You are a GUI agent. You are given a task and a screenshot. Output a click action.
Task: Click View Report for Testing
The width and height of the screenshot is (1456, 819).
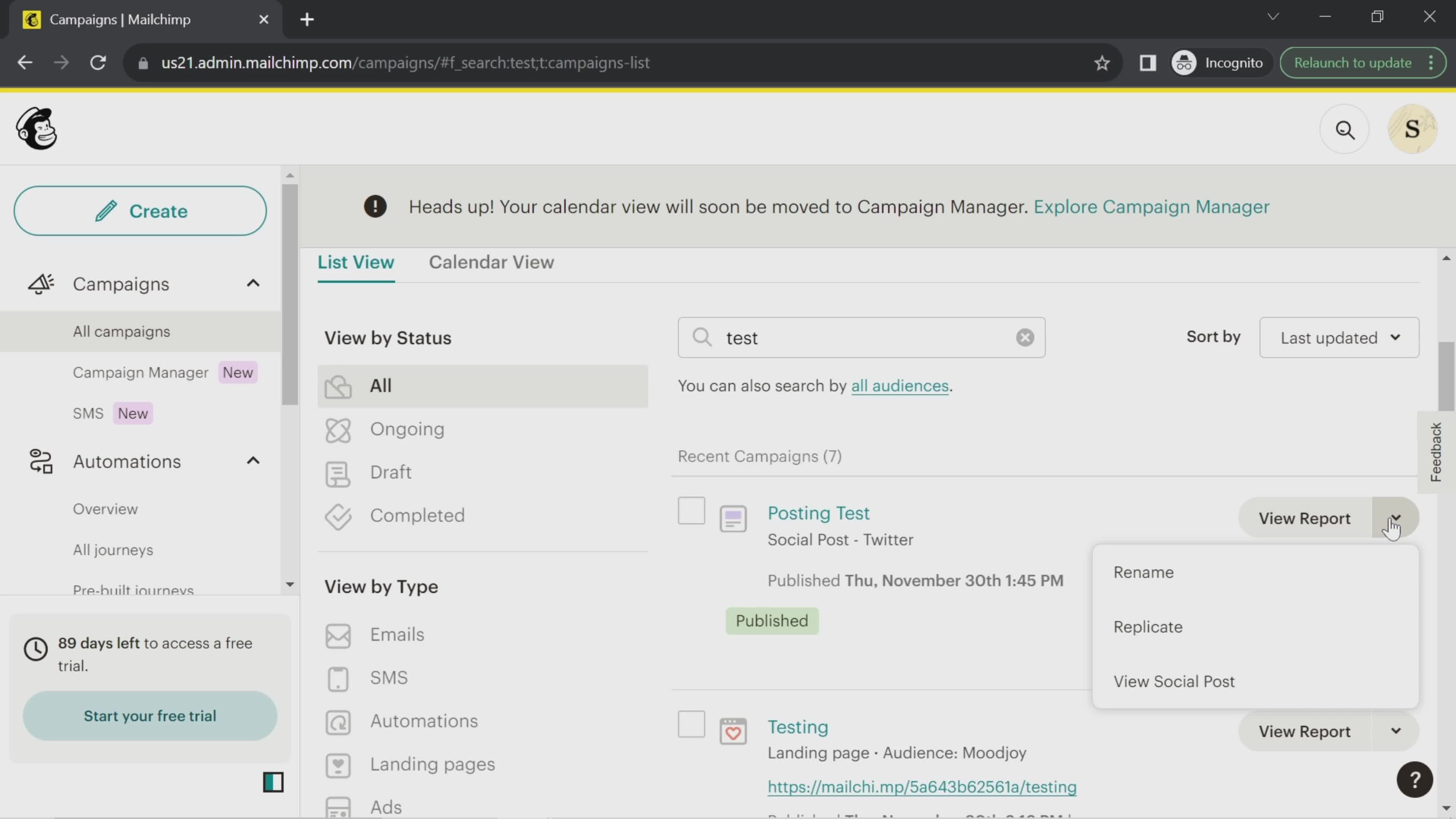coord(1304,731)
